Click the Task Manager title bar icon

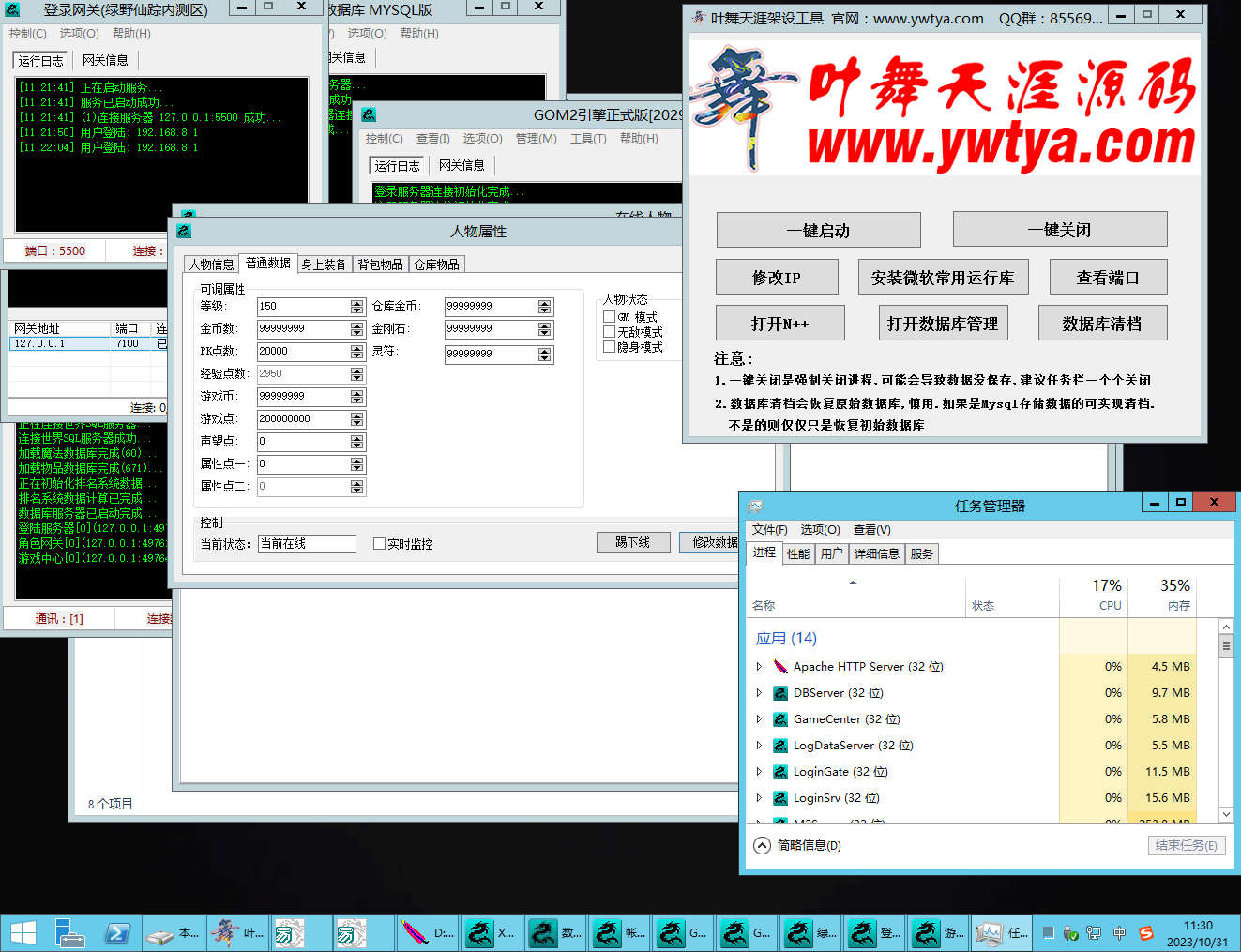755,506
